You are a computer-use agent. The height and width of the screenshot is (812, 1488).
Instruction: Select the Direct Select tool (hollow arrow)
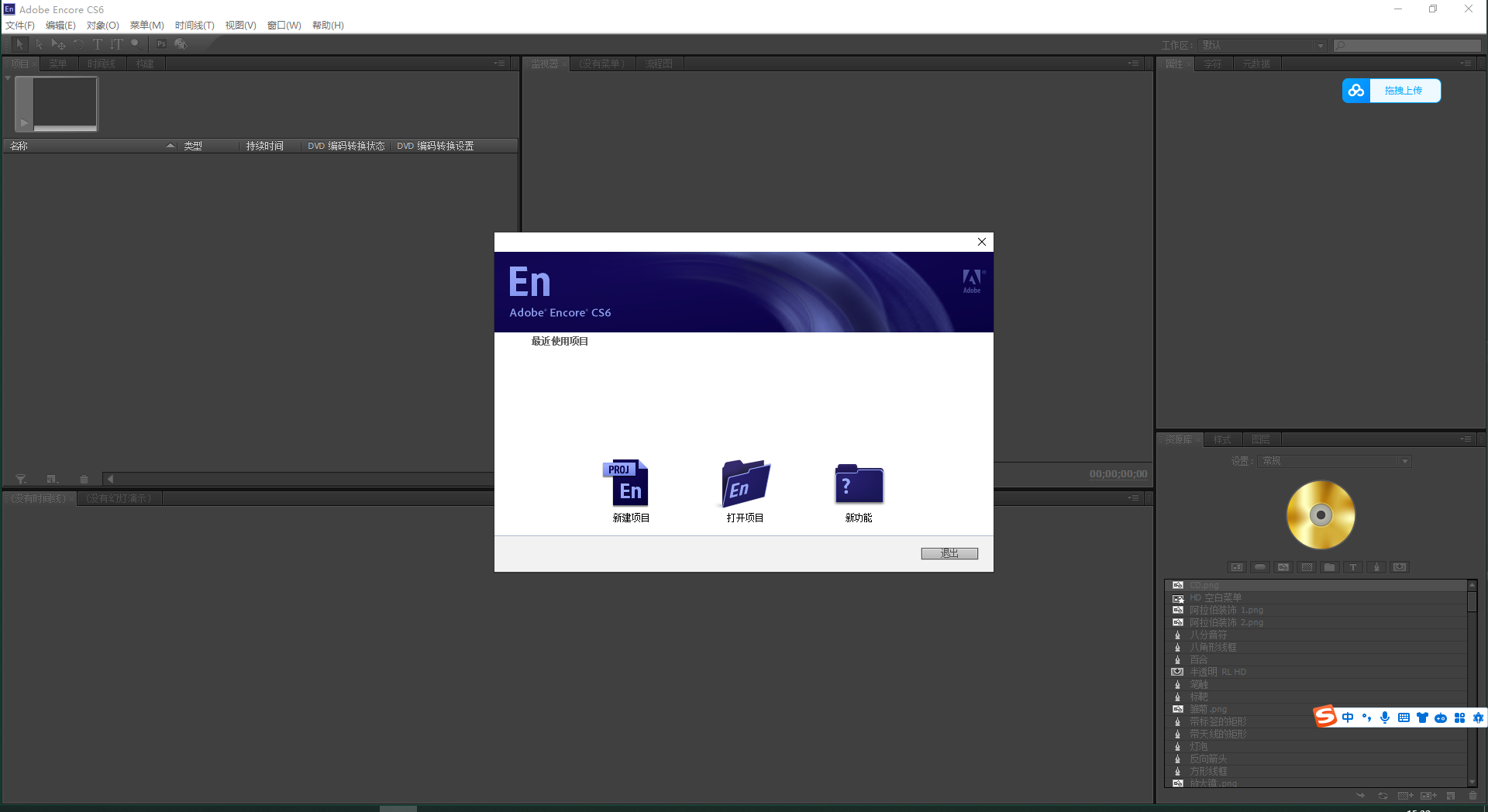pos(39,44)
